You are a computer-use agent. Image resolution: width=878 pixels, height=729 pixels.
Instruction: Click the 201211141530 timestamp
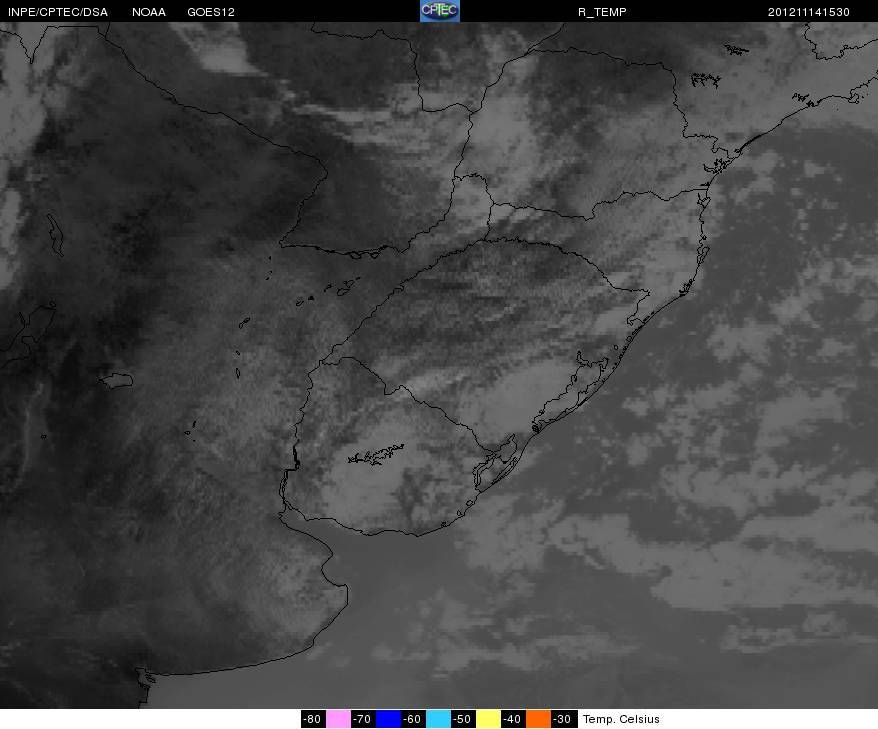coord(809,12)
